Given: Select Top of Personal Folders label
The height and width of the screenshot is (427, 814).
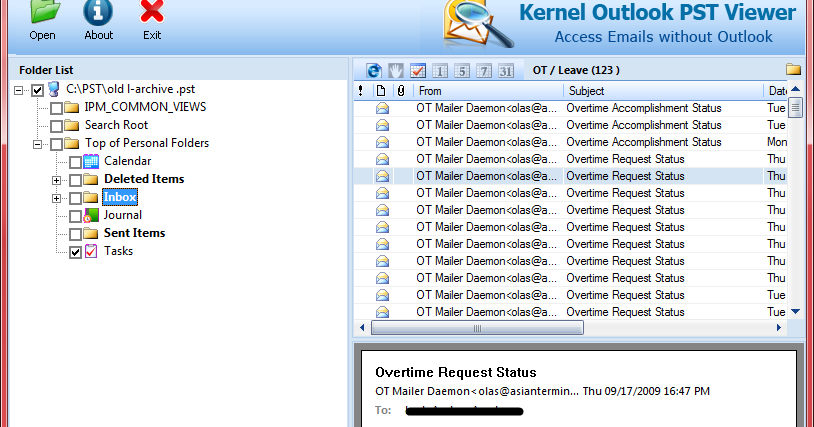Looking at the screenshot, I should coord(147,143).
